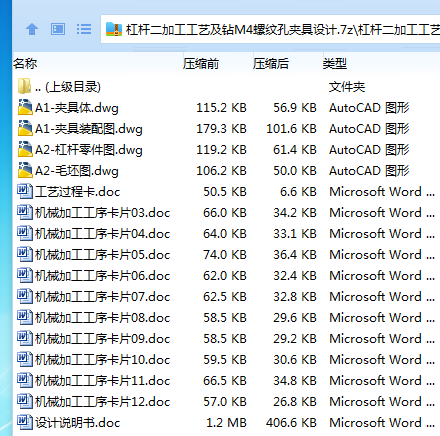Click the 文件夹 type label
This screenshot has width=440, height=436.
coord(347,87)
